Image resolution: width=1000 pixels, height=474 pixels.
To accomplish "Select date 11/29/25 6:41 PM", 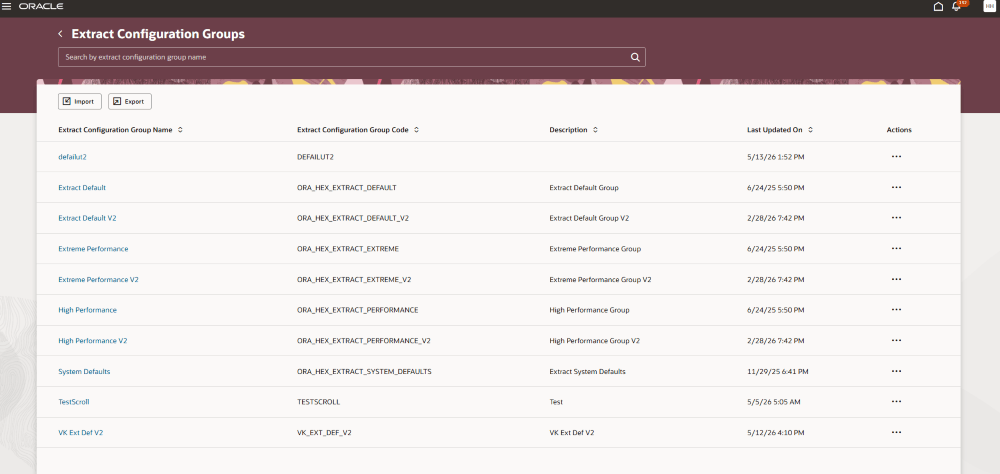I will [x=777, y=371].
